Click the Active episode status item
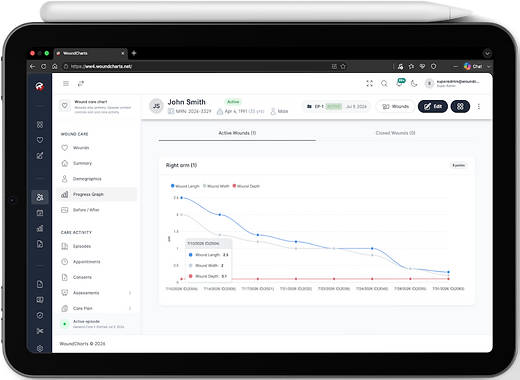 click(97, 324)
